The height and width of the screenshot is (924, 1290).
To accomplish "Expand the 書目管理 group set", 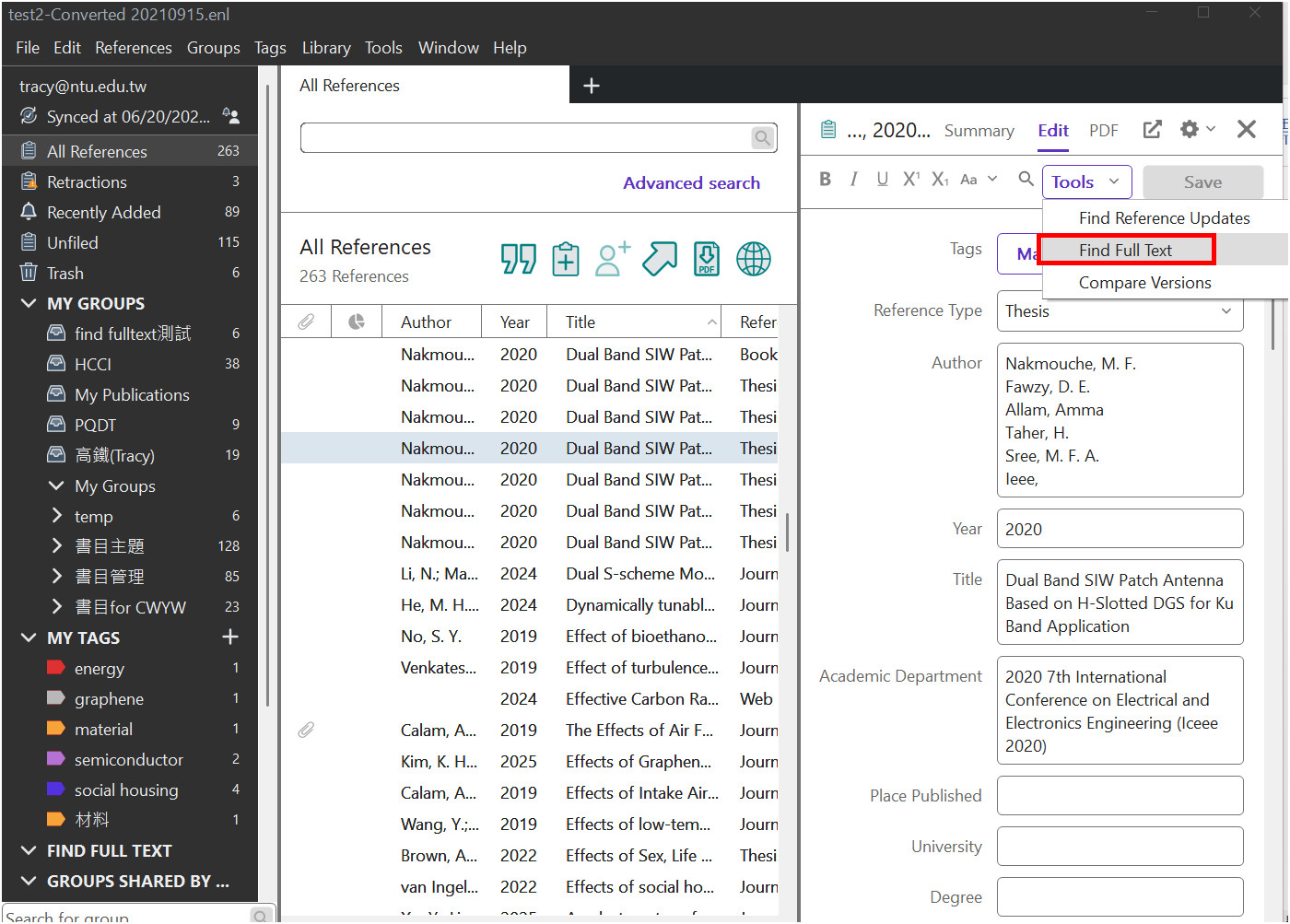I will pyautogui.click(x=56, y=576).
